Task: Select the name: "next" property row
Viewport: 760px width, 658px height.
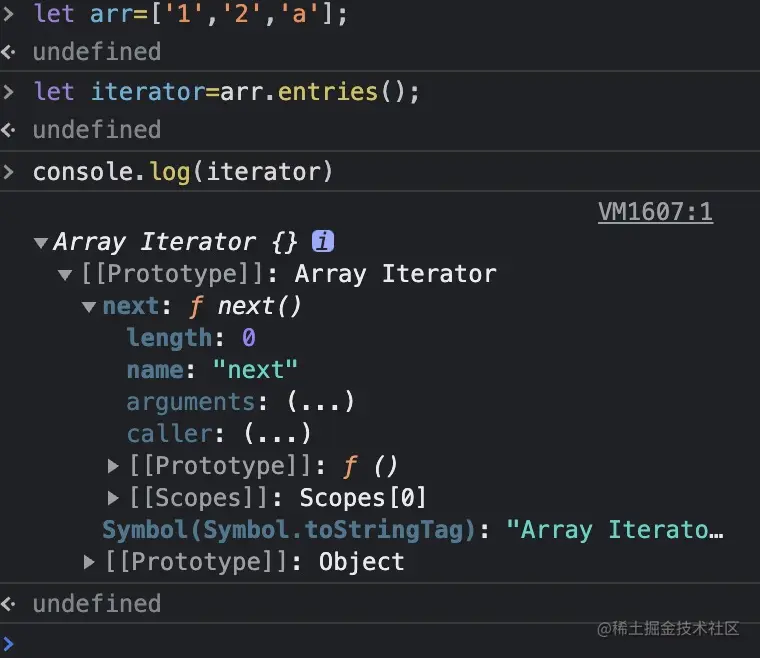Action: tap(212, 370)
